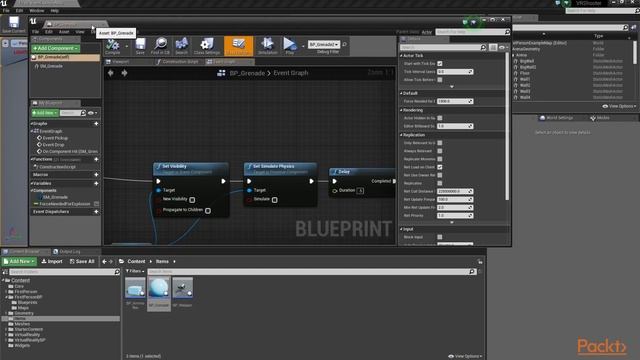Open World Outliner View Options dropdown

(x=619, y=106)
